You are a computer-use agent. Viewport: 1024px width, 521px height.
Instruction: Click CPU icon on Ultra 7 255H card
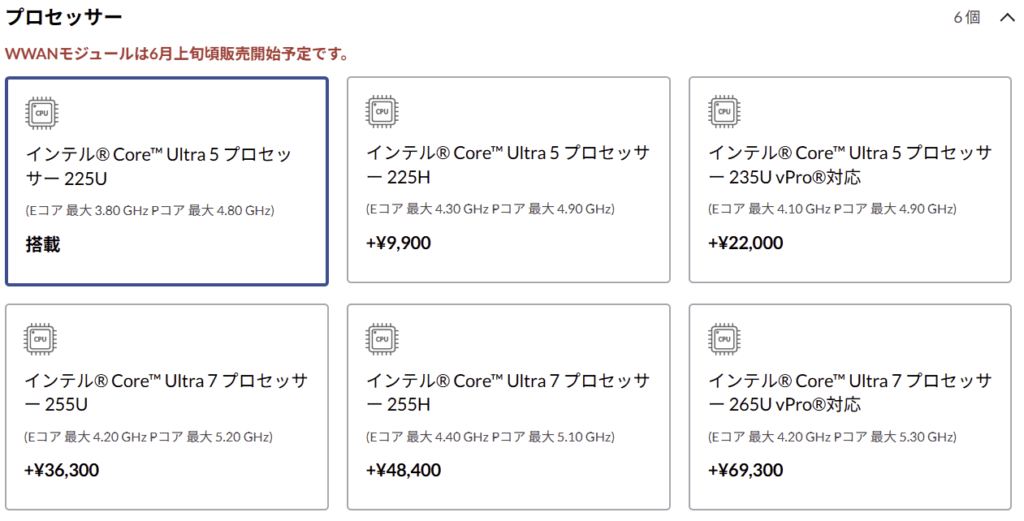pos(382,339)
